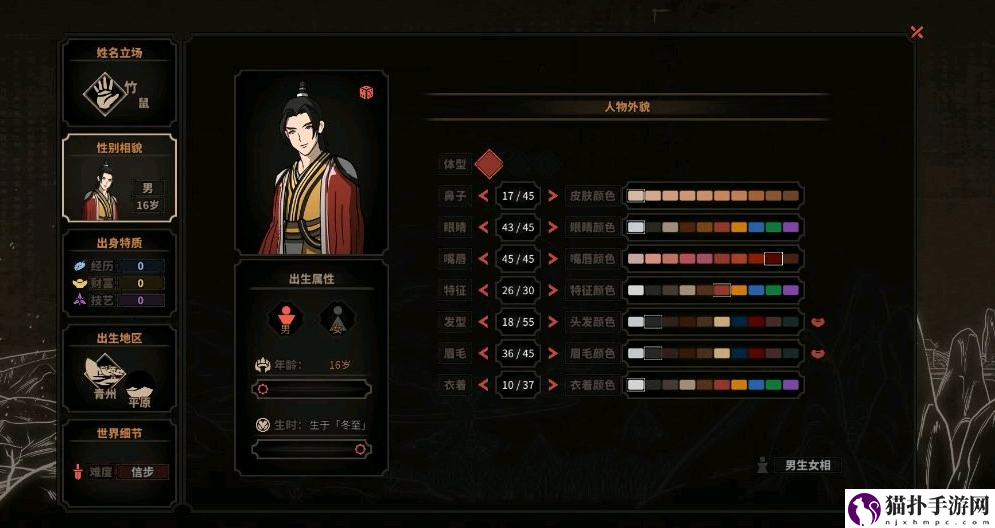Click the 平原 terrain icon
This screenshot has width=995, height=528.
(x=140, y=387)
